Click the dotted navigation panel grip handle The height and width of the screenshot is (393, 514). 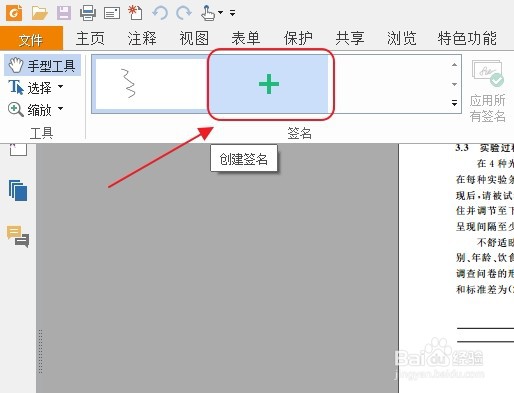(x=40, y=351)
